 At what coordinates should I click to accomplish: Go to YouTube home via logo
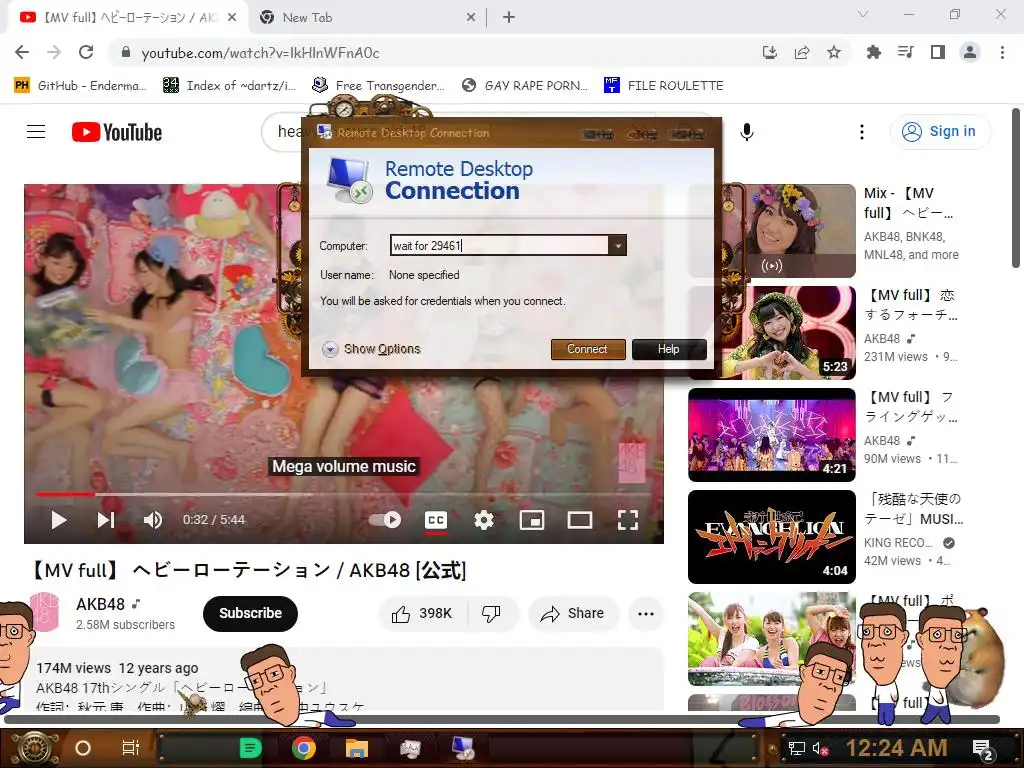point(117,132)
